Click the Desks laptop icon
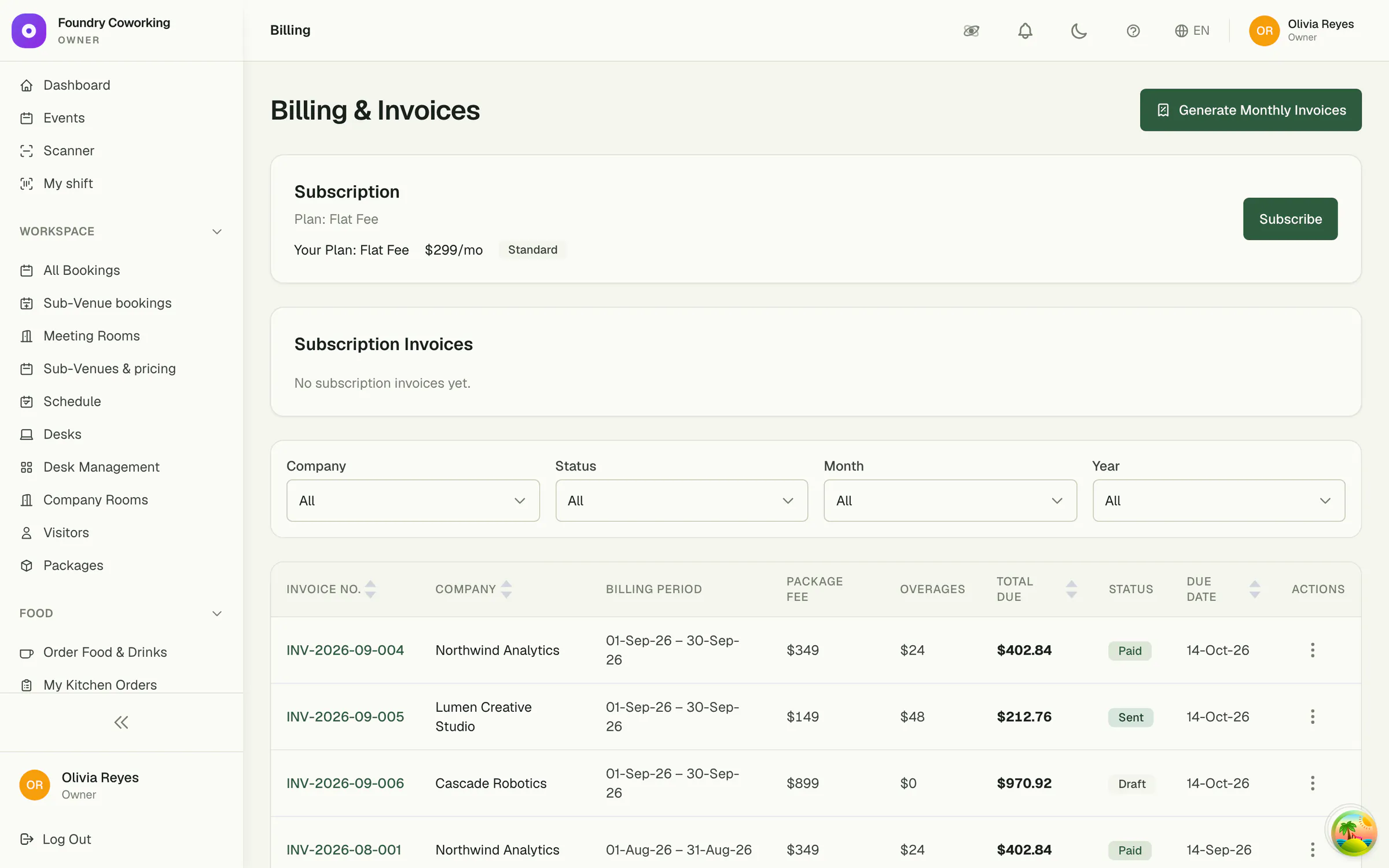Image resolution: width=1389 pixels, height=868 pixels. [27, 435]
